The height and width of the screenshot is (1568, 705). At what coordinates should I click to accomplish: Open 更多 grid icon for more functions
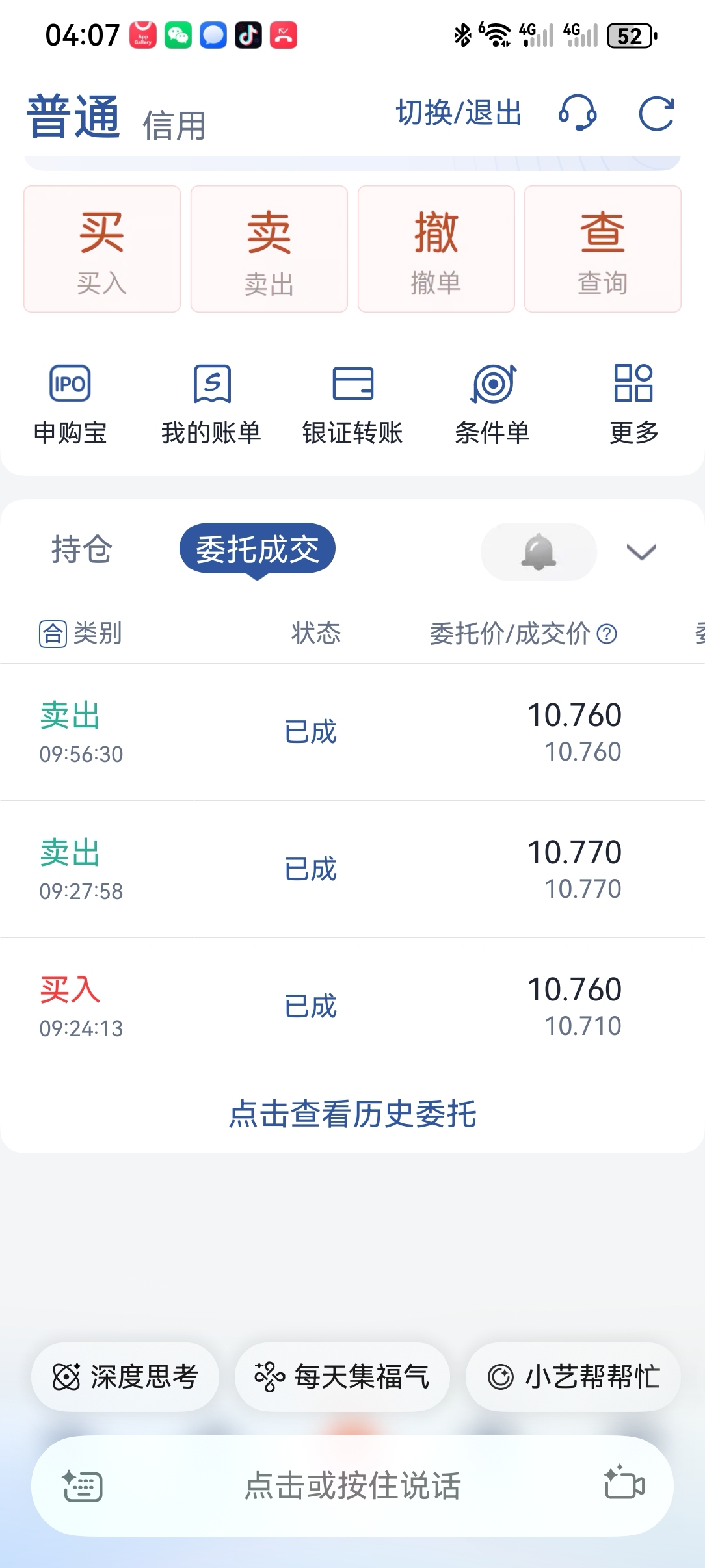pyautogui.click(x=633, y=383)
